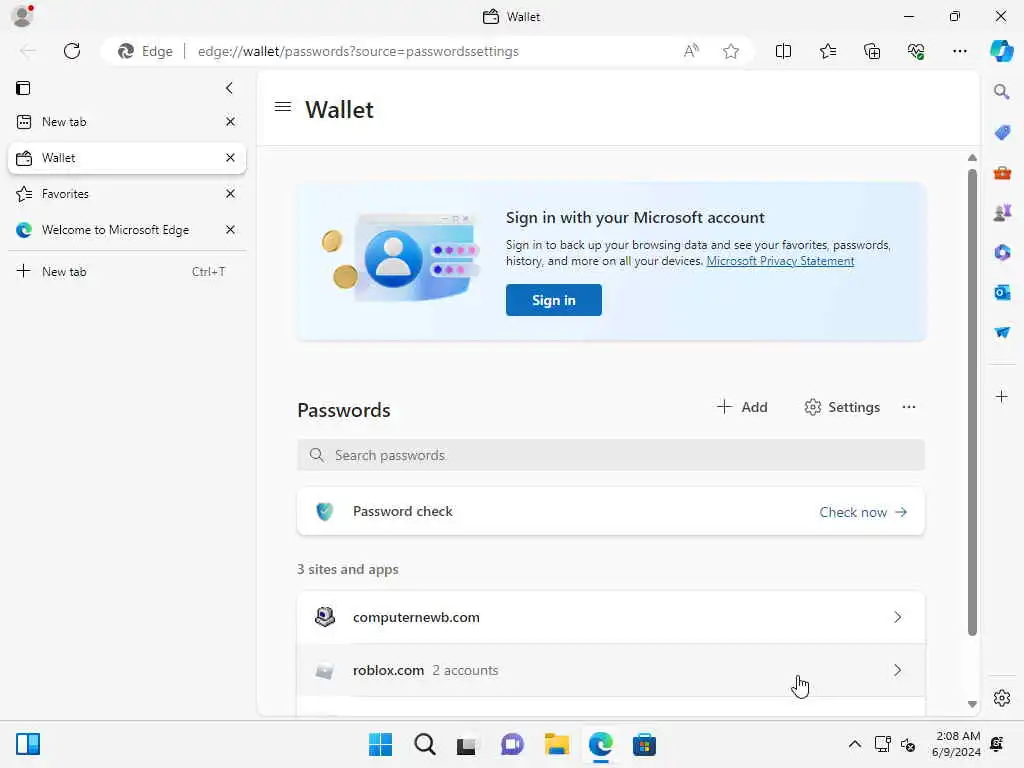
Task: Click the page scrollbar thumb
Action: pyautogui.click(x=972, y=402)
